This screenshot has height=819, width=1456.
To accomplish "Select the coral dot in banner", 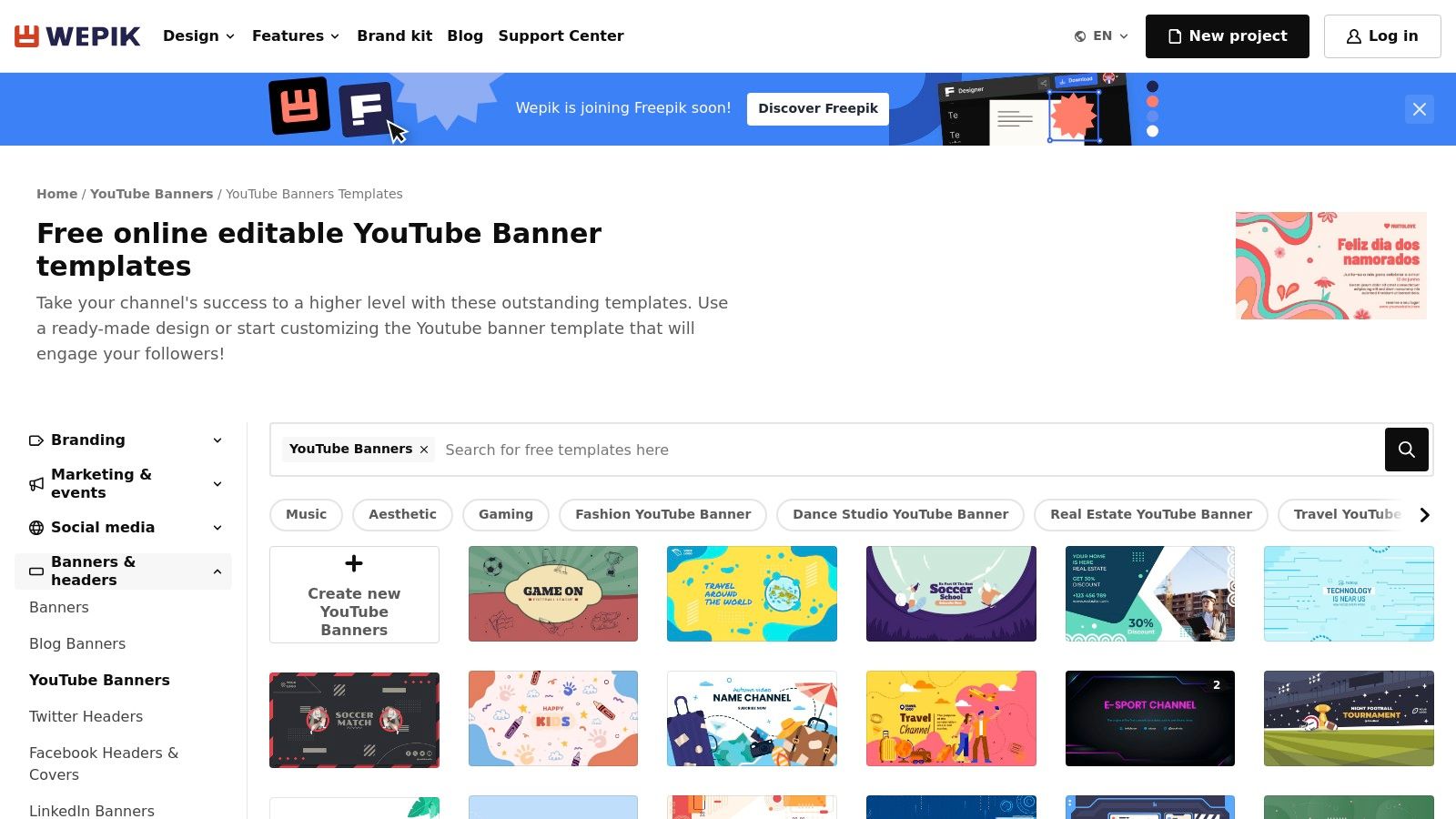I will pyautogui.click(x=1152, y=101).
